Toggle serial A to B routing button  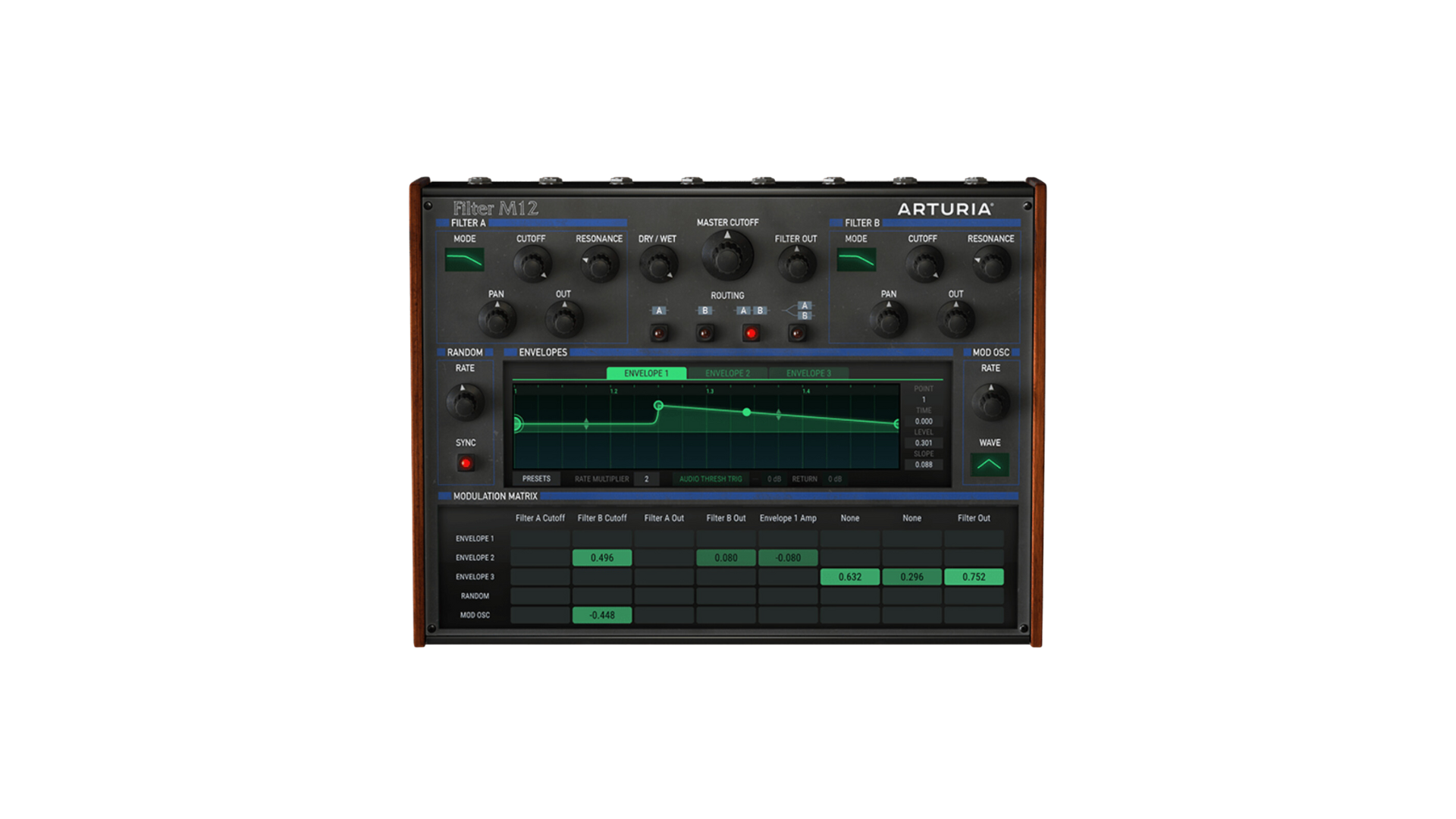click(751, 333)
